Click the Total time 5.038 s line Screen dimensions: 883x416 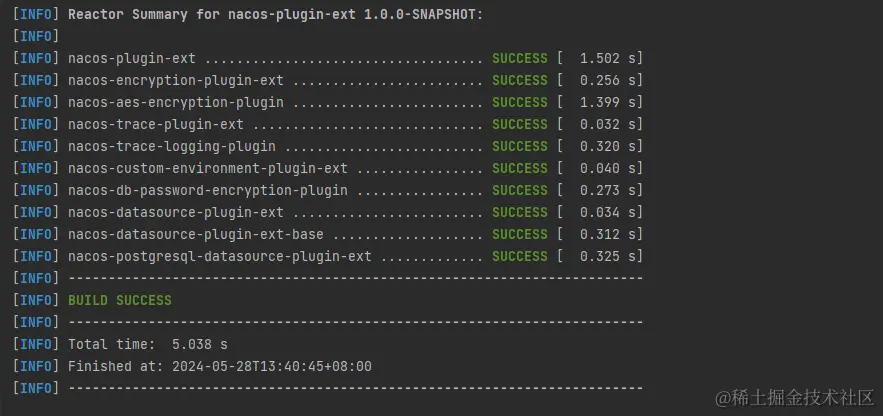148,344
